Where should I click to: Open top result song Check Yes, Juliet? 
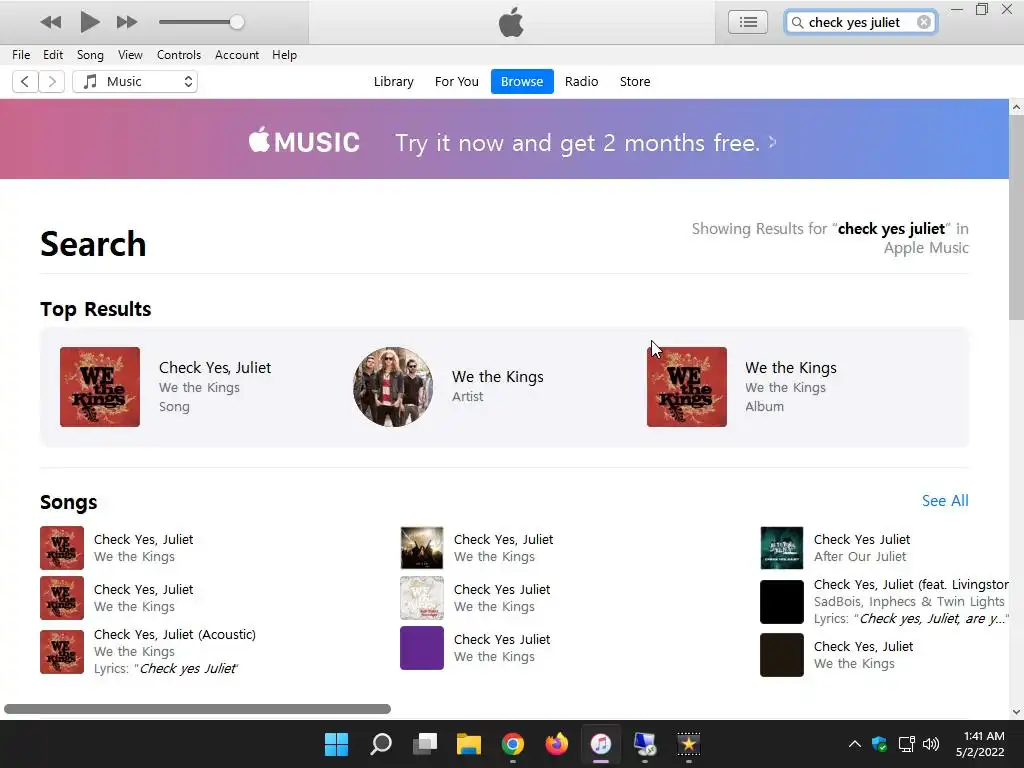point(215,368)
